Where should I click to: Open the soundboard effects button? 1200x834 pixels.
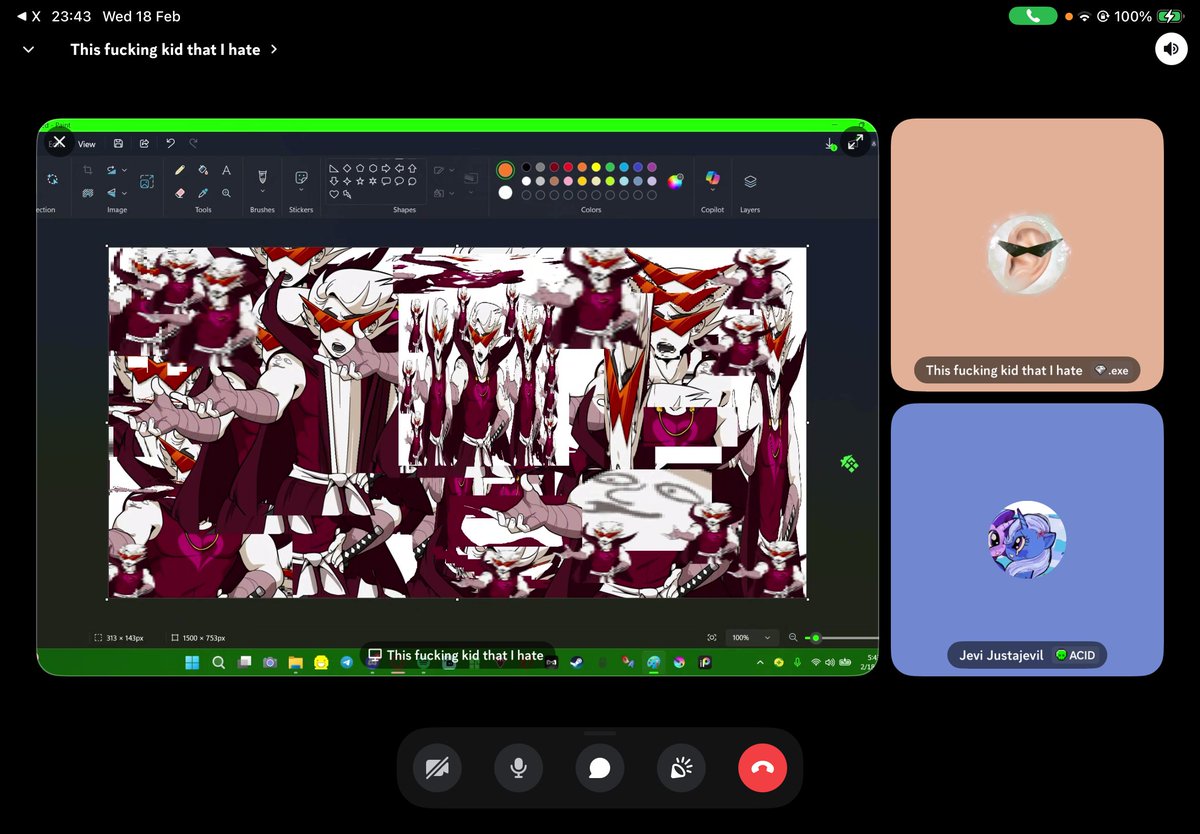tap(681, 767)
